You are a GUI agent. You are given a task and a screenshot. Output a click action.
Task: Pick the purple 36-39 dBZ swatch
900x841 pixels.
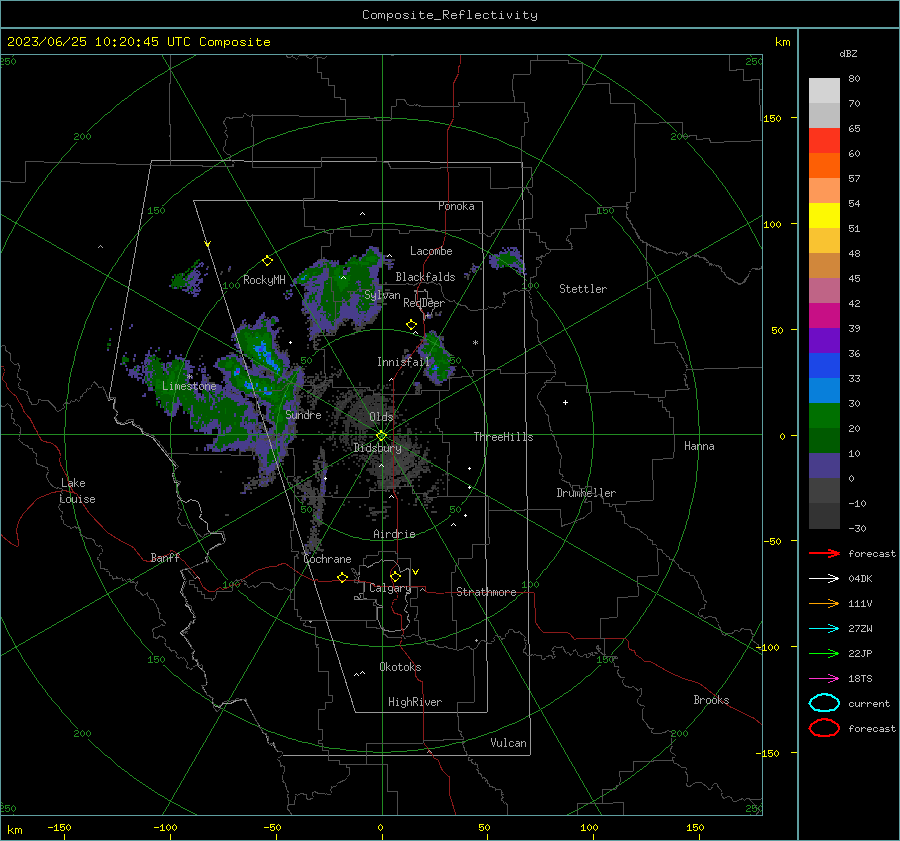pos(824,341)
